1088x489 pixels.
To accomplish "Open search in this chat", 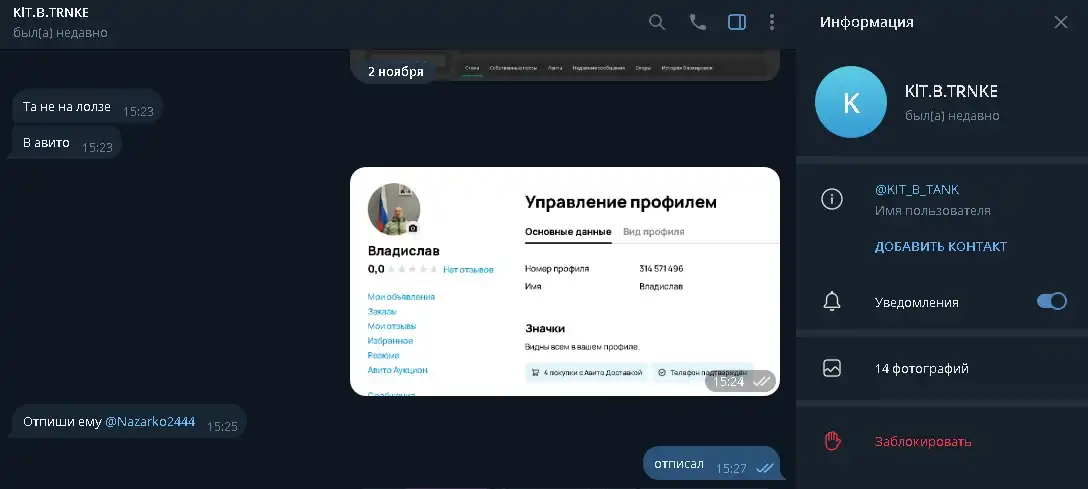I will [656, 22].
